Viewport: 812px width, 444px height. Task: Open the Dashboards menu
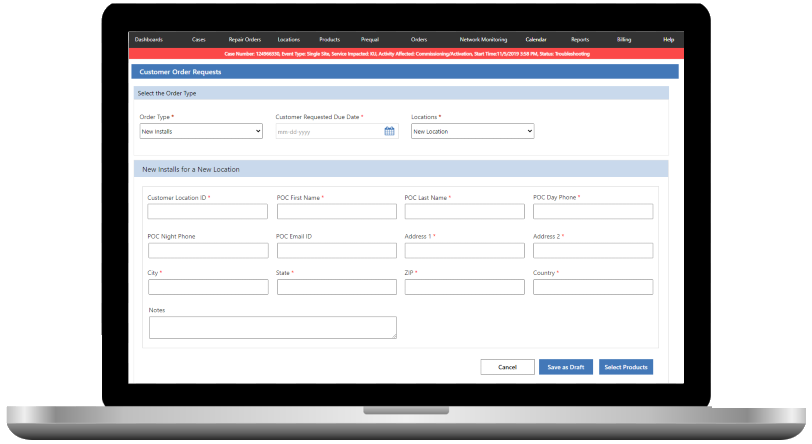tap(148, 39)
